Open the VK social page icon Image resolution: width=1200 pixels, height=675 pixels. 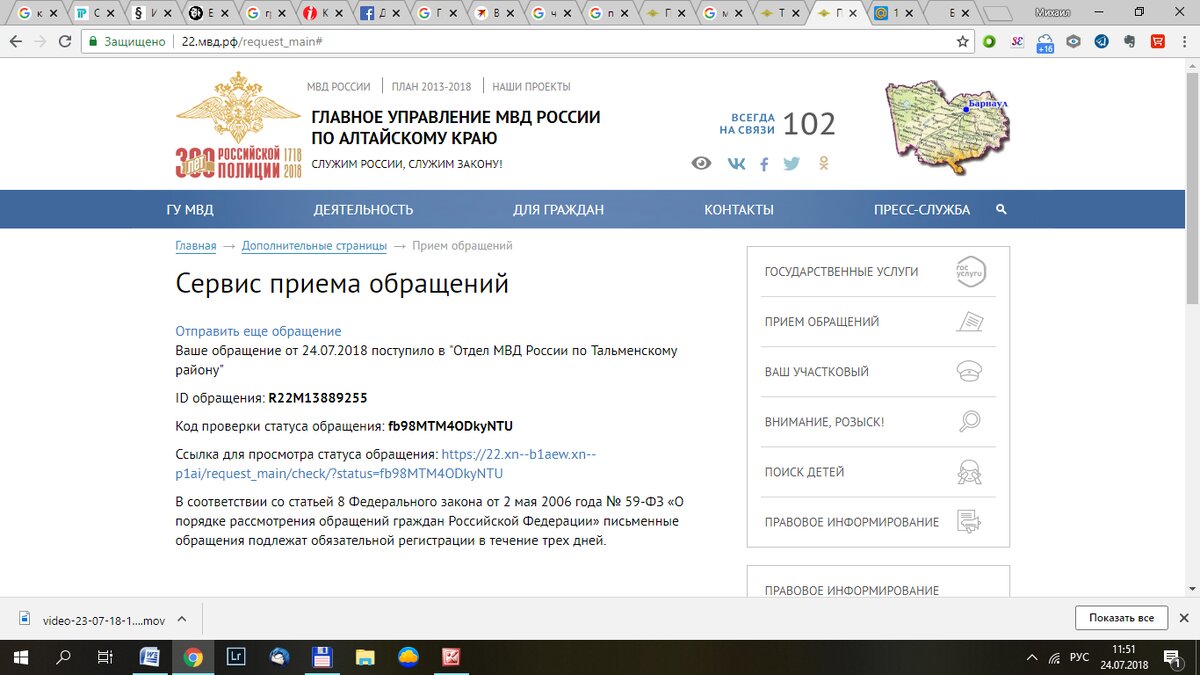pos(736,162)
